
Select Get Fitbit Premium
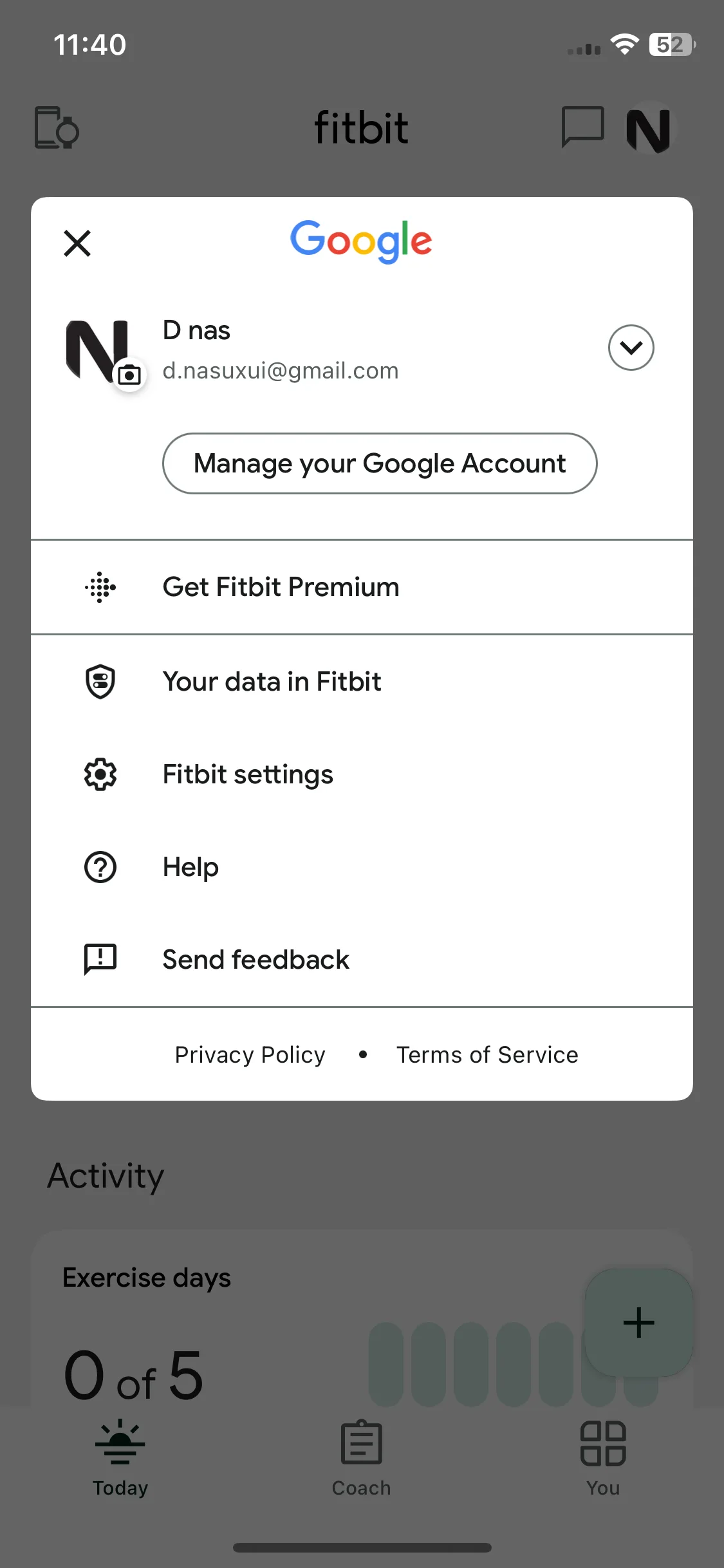362,587
